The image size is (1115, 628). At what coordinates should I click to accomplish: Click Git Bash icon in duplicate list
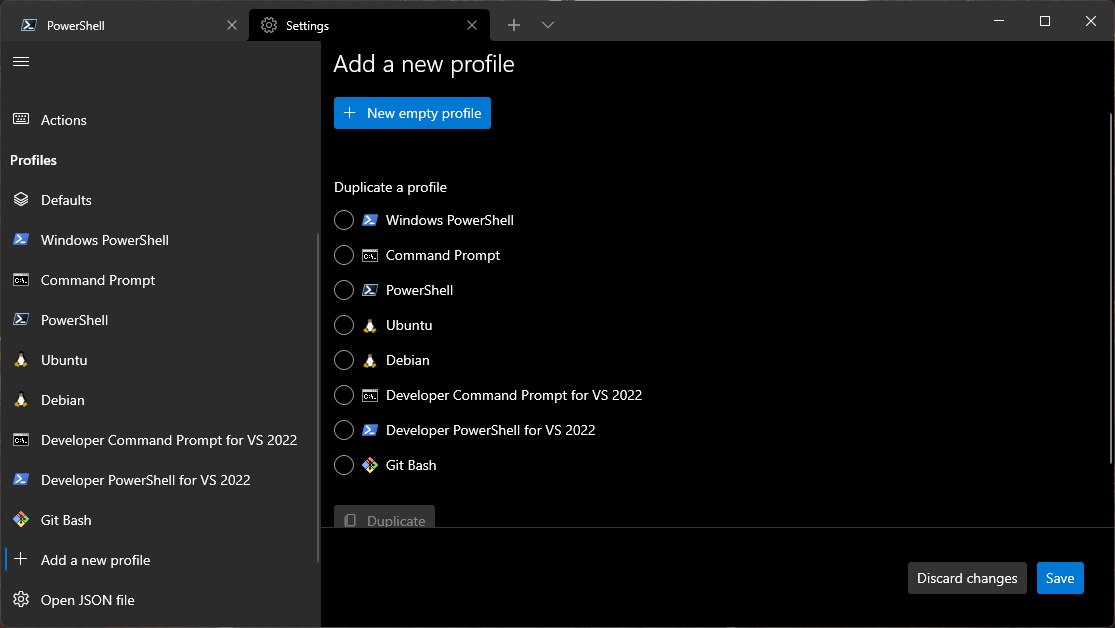pos(370,465)
